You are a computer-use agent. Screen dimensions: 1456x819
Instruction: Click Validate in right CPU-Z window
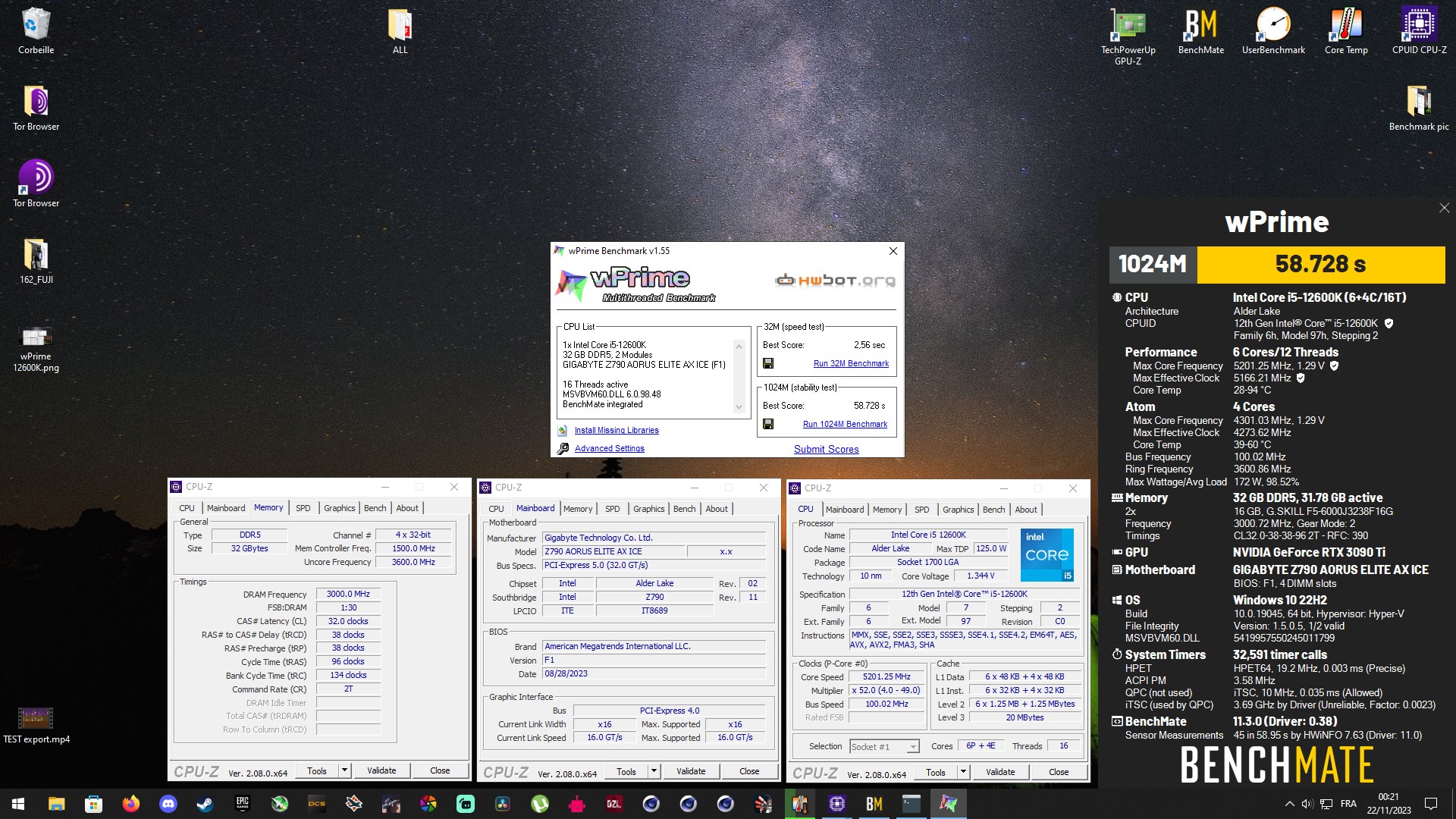1000,772
